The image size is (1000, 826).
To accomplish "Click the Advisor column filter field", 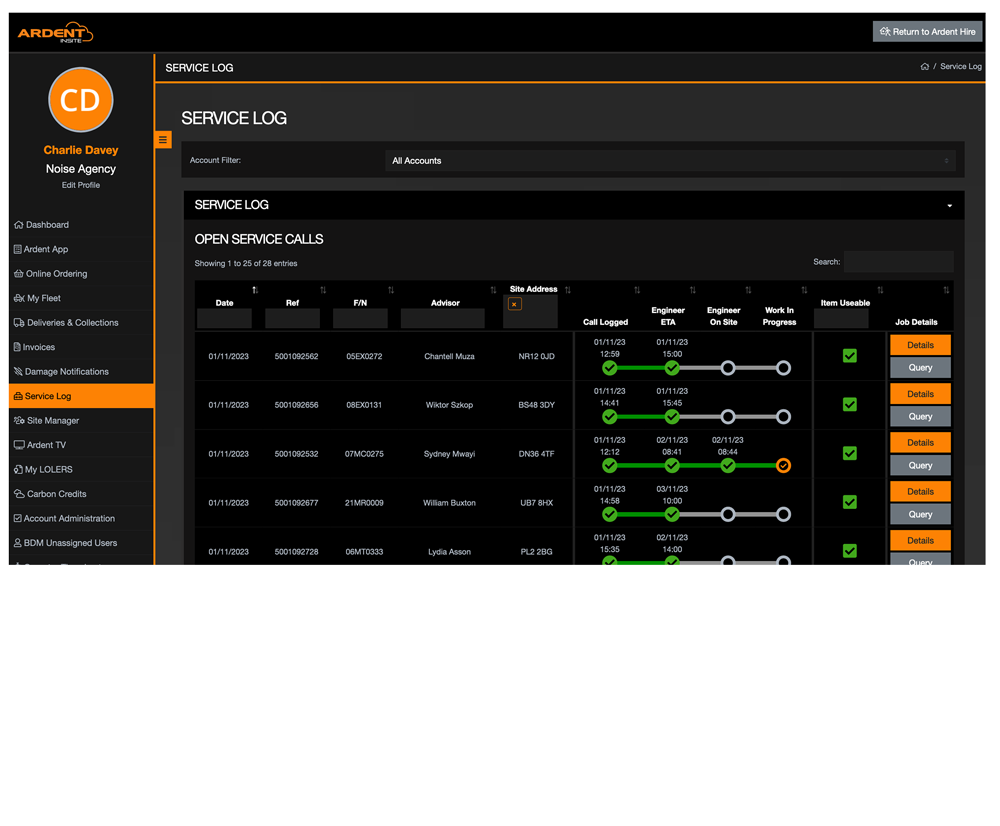I will point(443,318).
